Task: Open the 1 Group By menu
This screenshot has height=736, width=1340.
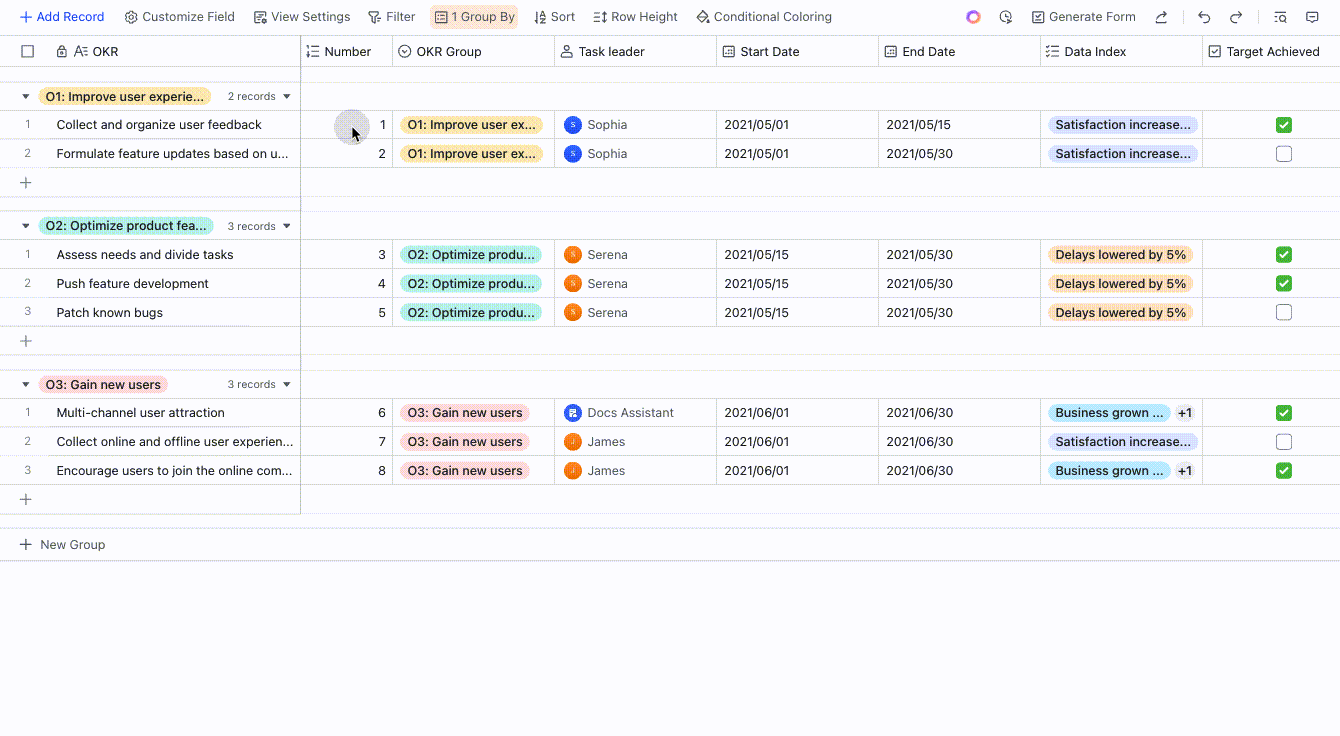Action: [x=474, y=17]
